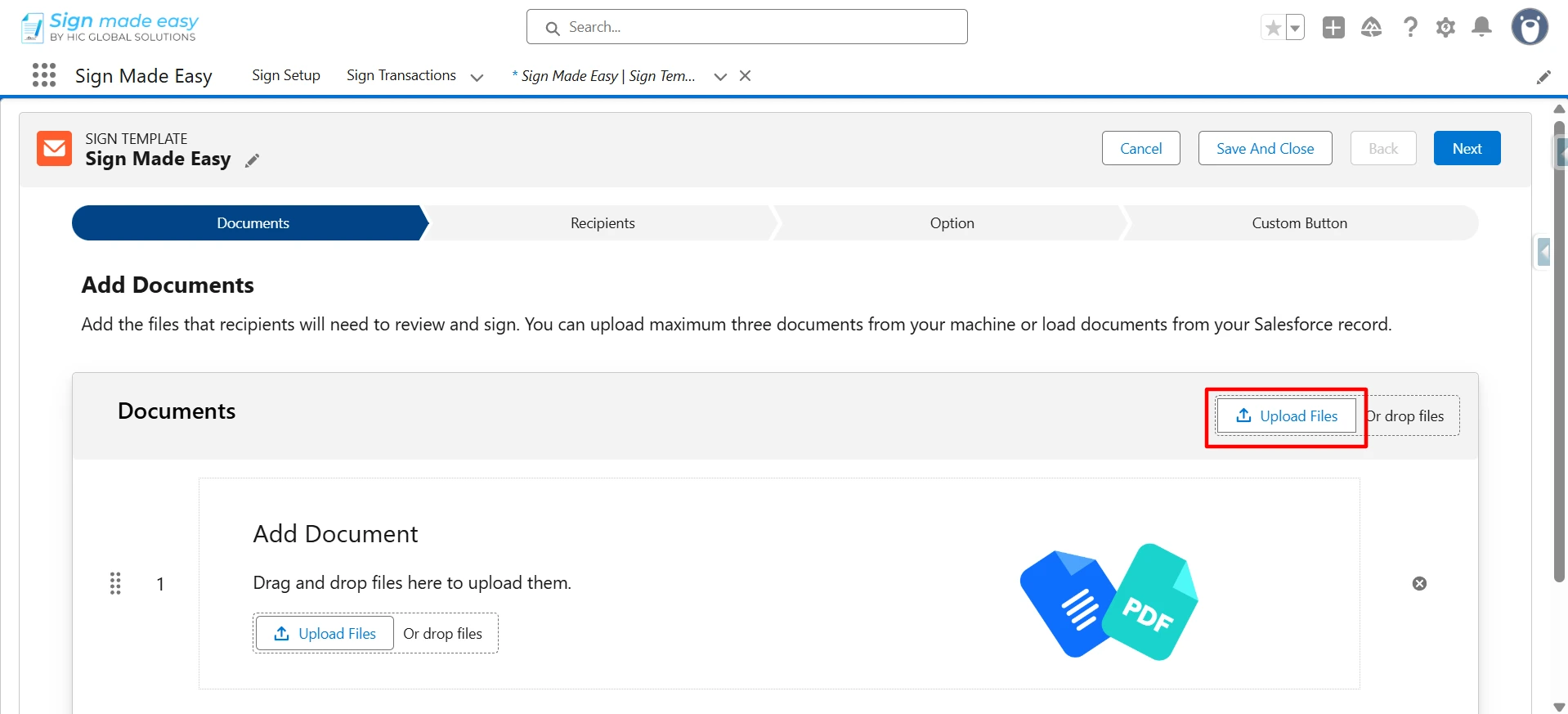Image resolution: width=1568 pixels, height=714 pixels.
Task: Click Upload Files in Documents header
Action: [x=1287, y=415]
